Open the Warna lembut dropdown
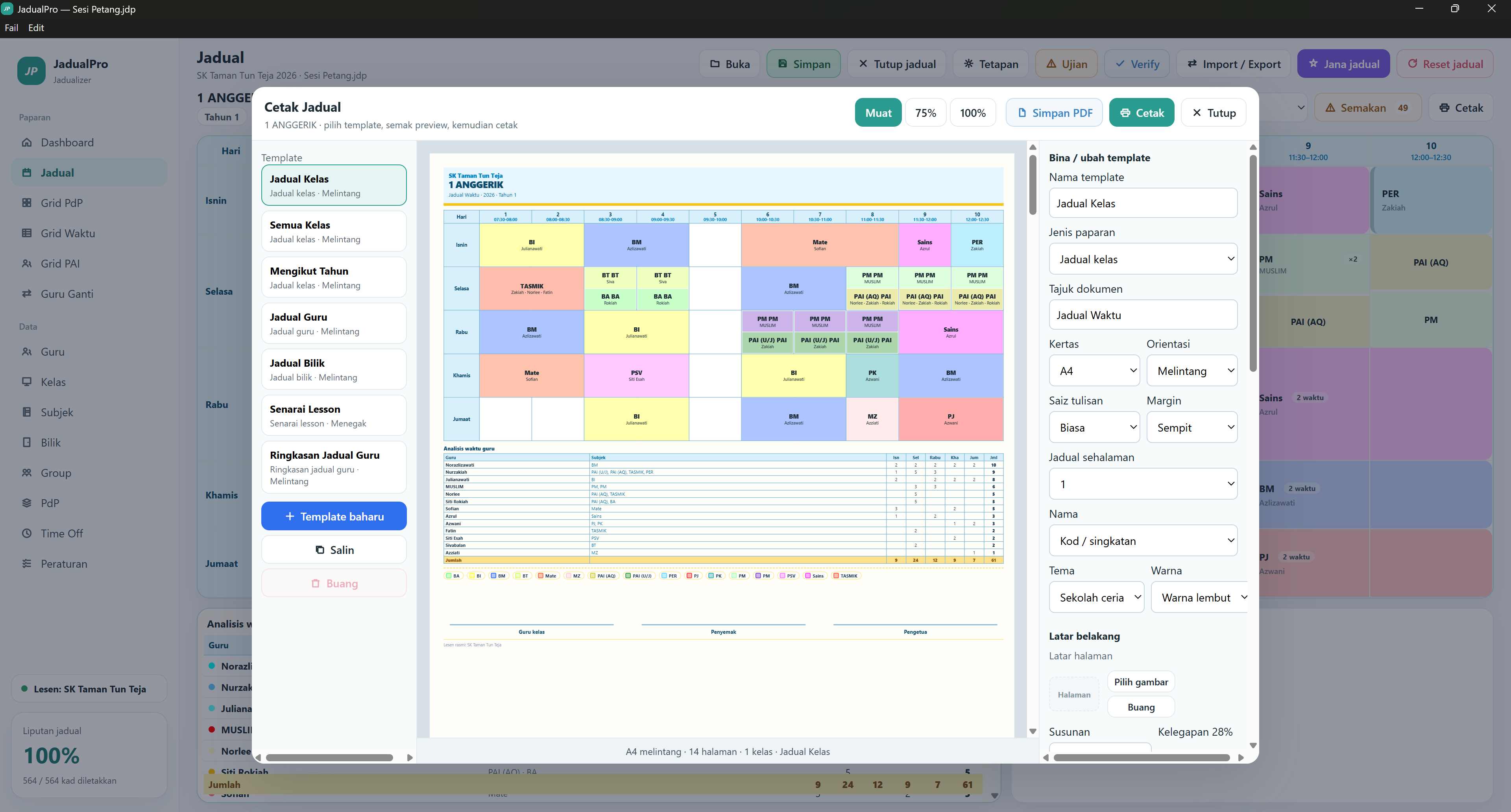This screenshot has height=812, width=1511. [1199, 598]
